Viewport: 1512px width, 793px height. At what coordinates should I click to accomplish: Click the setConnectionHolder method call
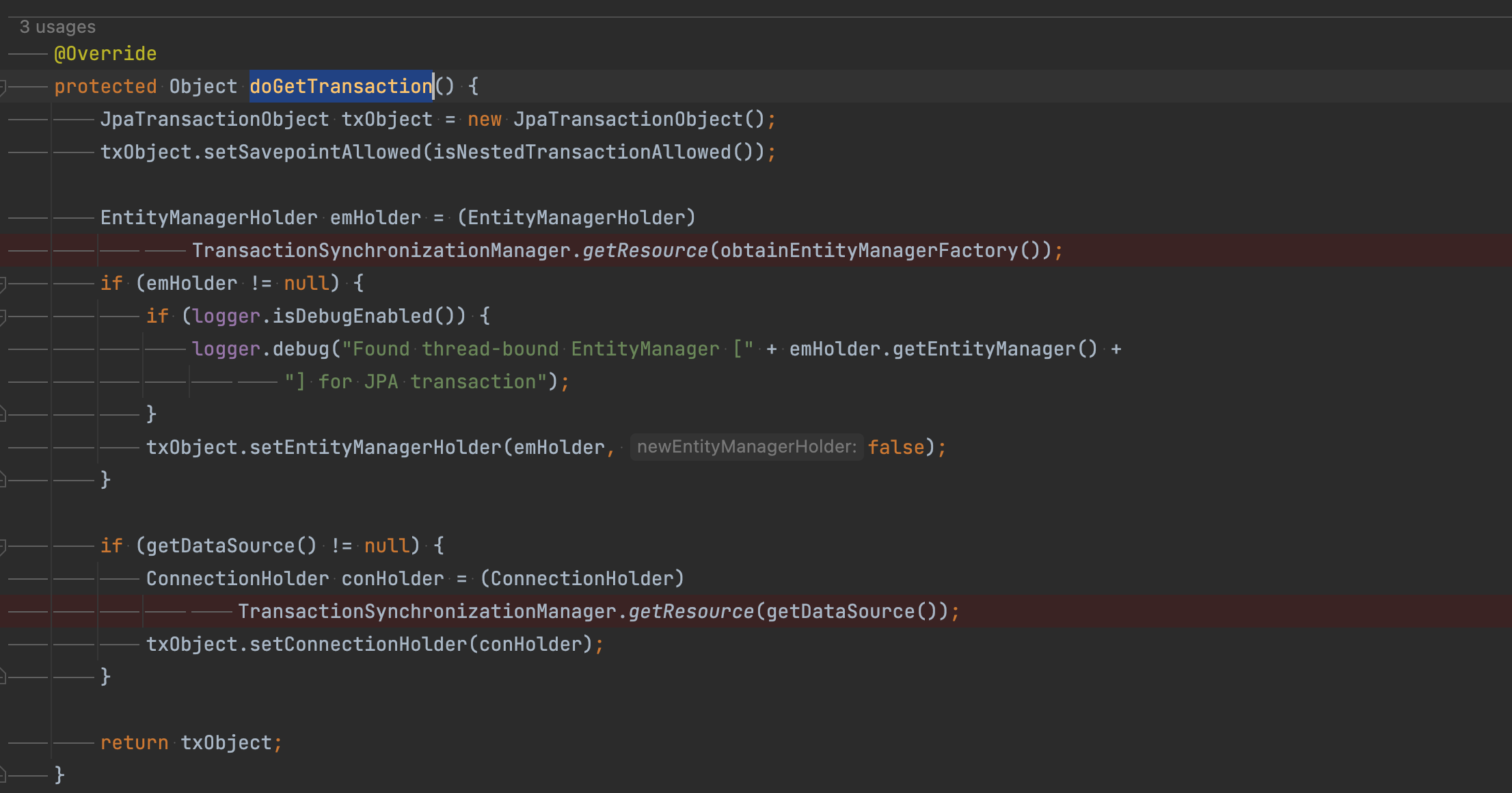tap(358, 645)
